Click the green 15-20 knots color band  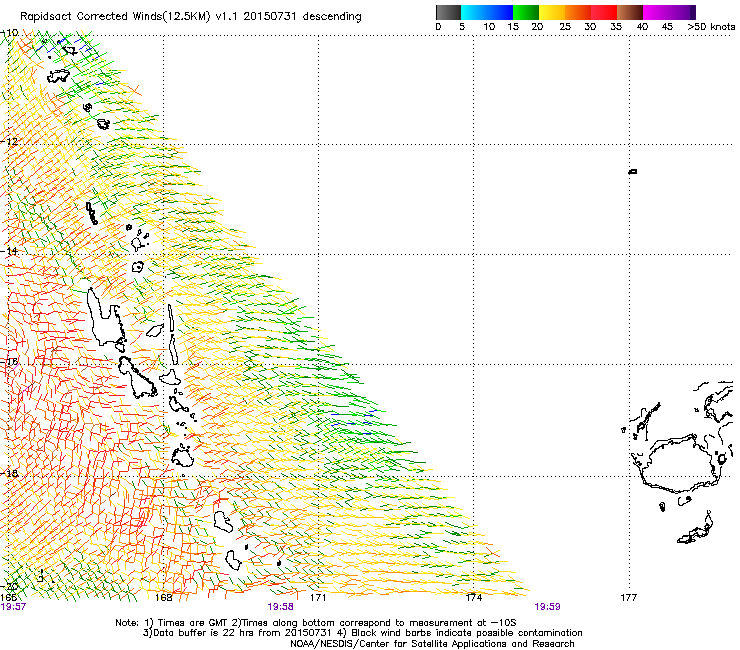tap(526, 12)
